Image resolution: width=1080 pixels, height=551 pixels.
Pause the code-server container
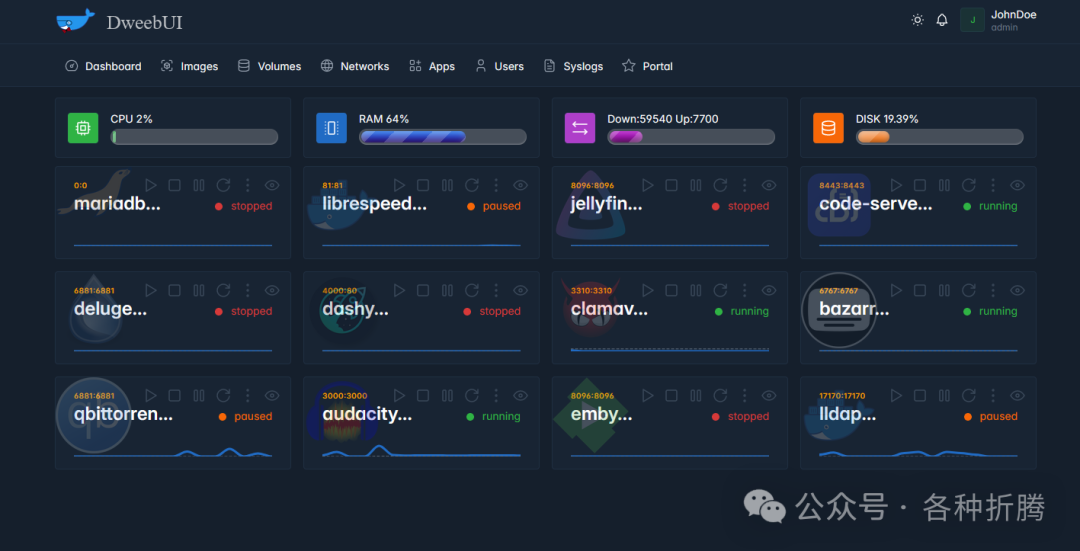(945, 185)
